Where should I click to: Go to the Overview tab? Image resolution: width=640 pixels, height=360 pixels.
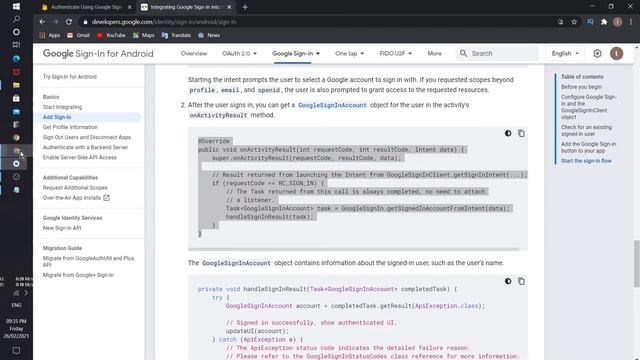(x=194, y=53)
